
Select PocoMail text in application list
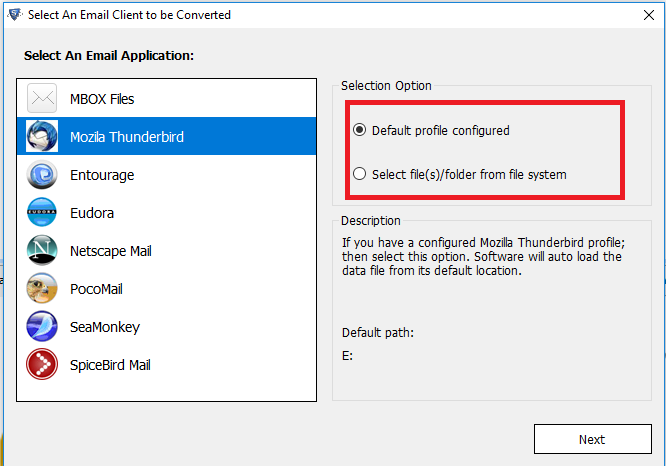(x=96, y=289)
